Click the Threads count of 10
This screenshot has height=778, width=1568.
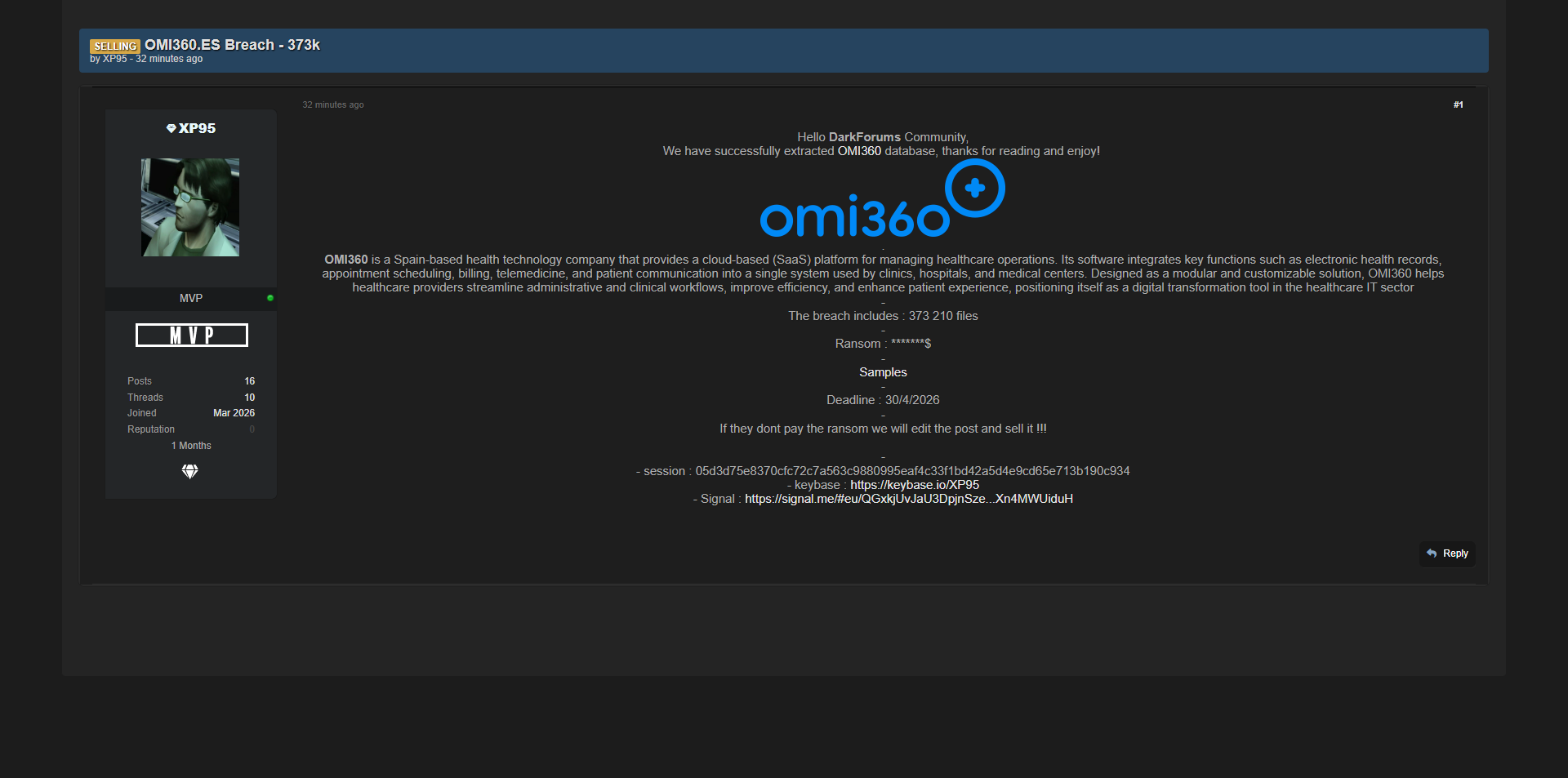[x=249, y=398]
